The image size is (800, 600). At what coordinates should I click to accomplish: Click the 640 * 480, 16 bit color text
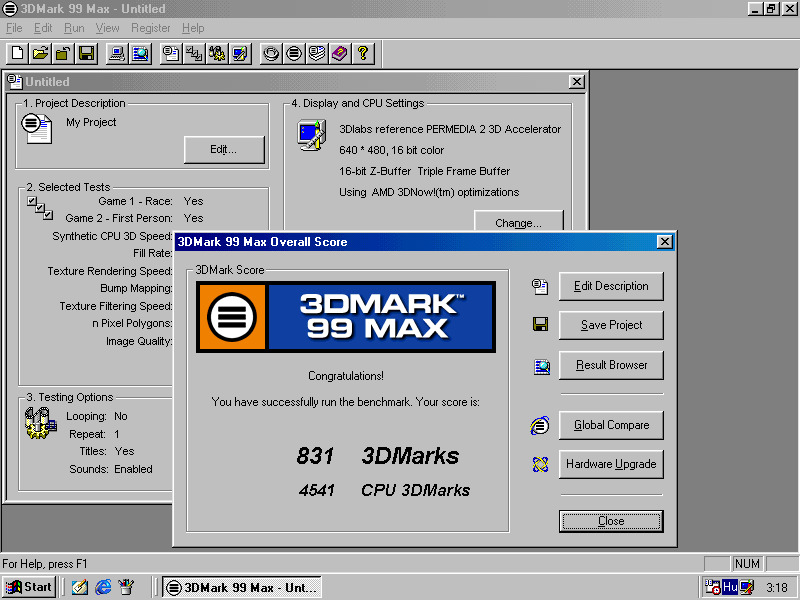(391, 151)
